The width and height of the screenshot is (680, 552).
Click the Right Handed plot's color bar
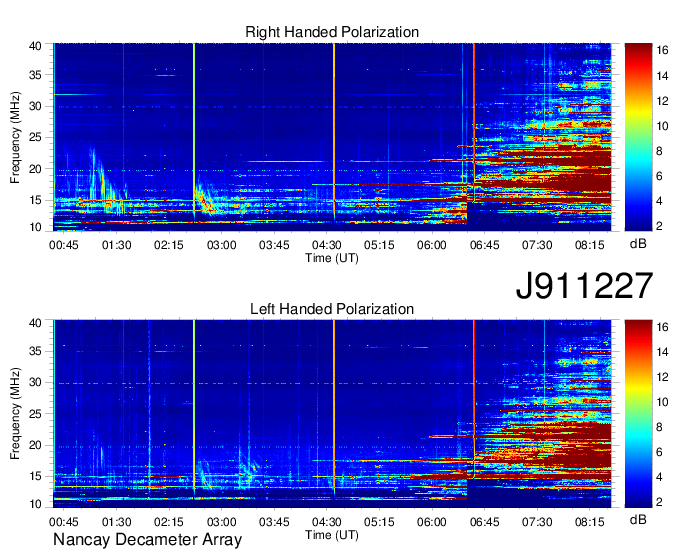(638, 137)
